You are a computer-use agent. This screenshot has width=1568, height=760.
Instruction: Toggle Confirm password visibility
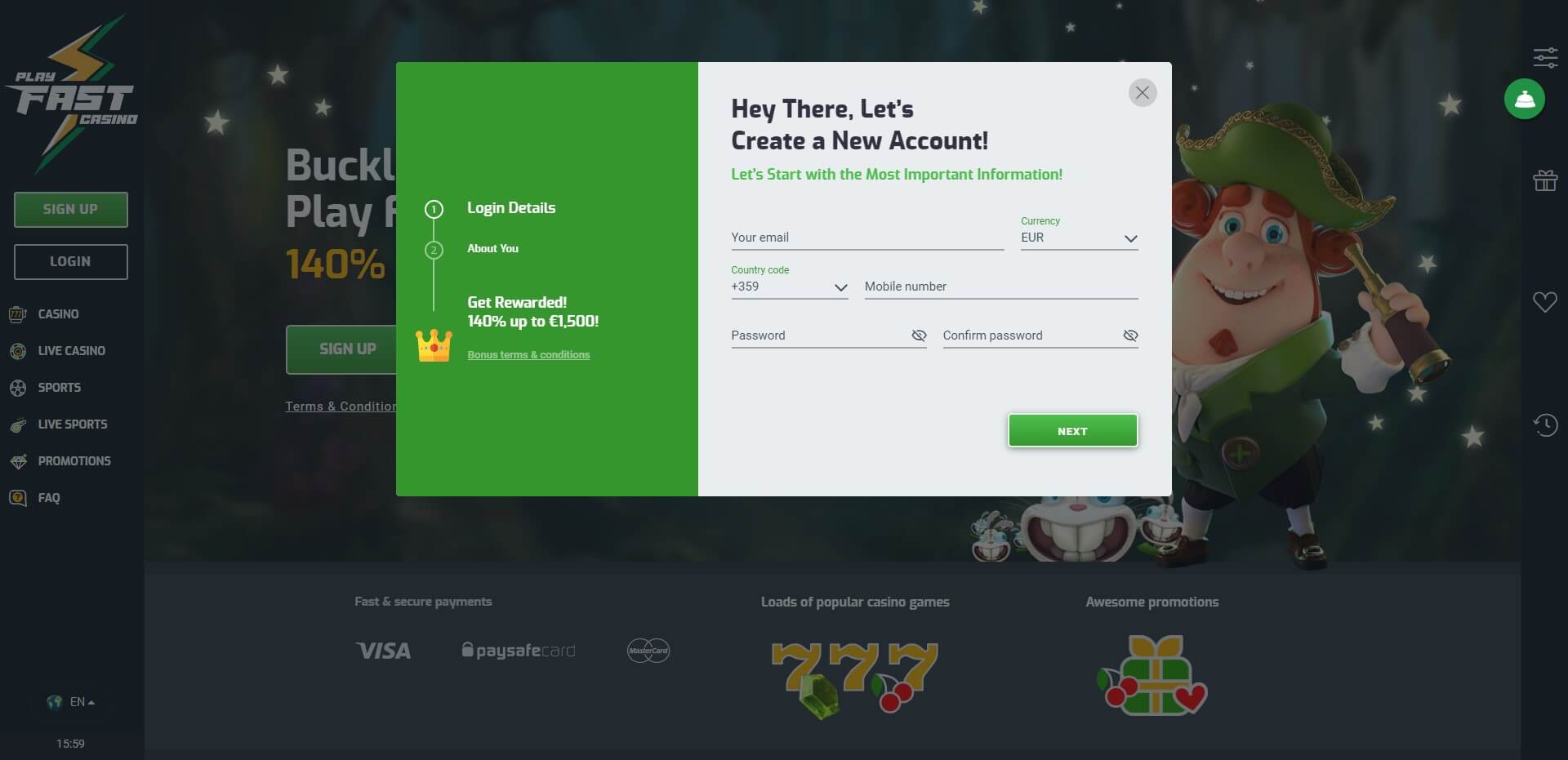pos(1130,336)
